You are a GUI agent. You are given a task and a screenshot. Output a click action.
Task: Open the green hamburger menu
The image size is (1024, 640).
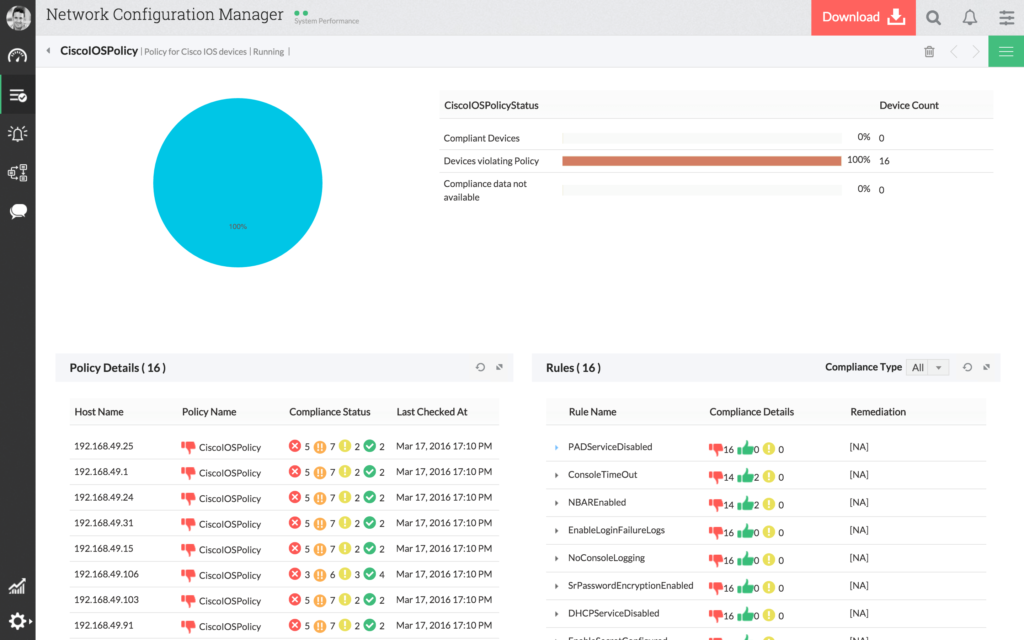pos(1006,52)
